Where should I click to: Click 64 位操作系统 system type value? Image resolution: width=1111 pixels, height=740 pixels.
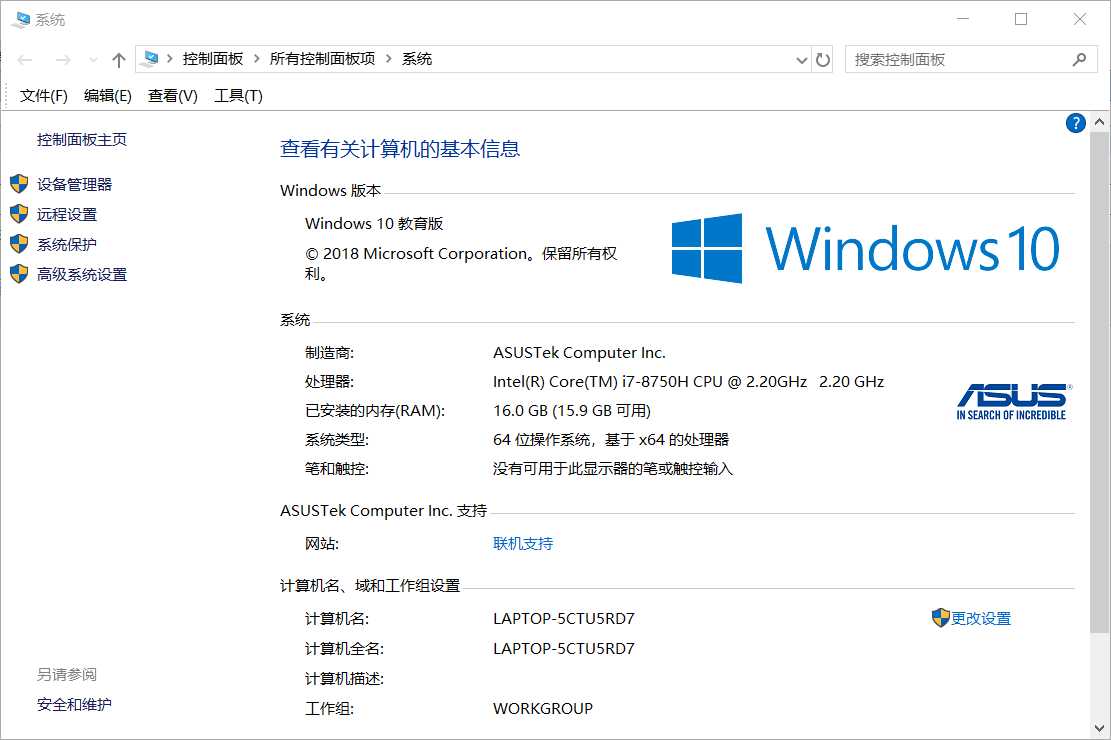pyautogui.click(x=611, y=440)
